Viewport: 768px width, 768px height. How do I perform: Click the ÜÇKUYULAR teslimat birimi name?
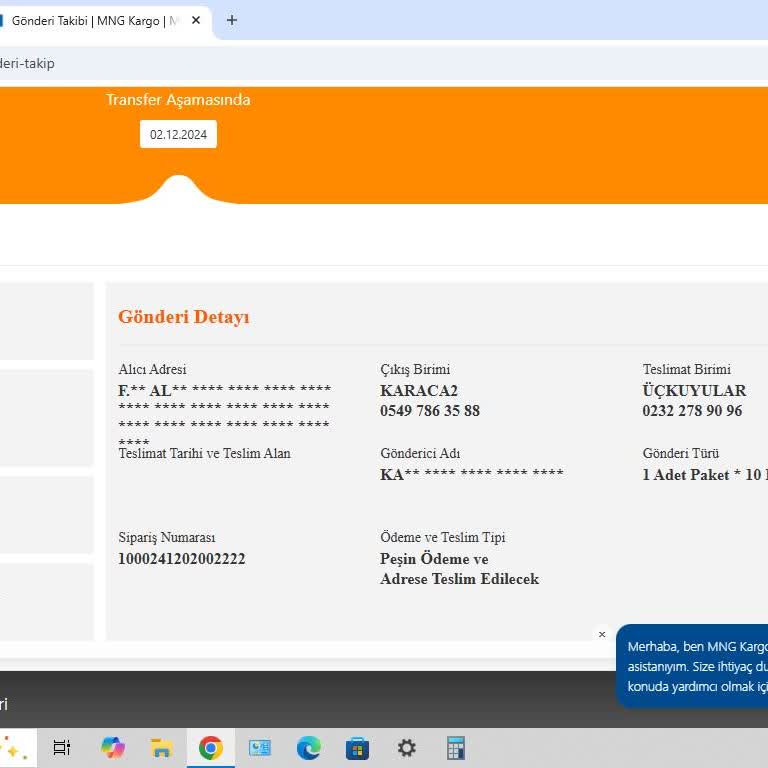tap(694, 391)
